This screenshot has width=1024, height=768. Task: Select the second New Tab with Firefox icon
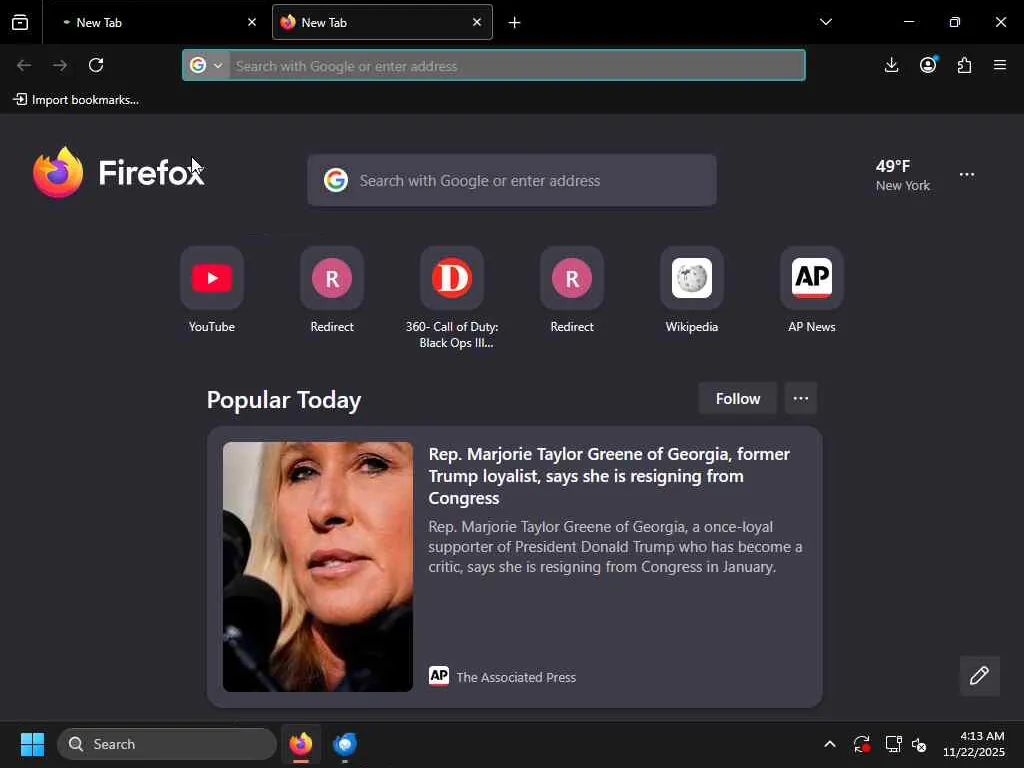click(x=382, y=22)
